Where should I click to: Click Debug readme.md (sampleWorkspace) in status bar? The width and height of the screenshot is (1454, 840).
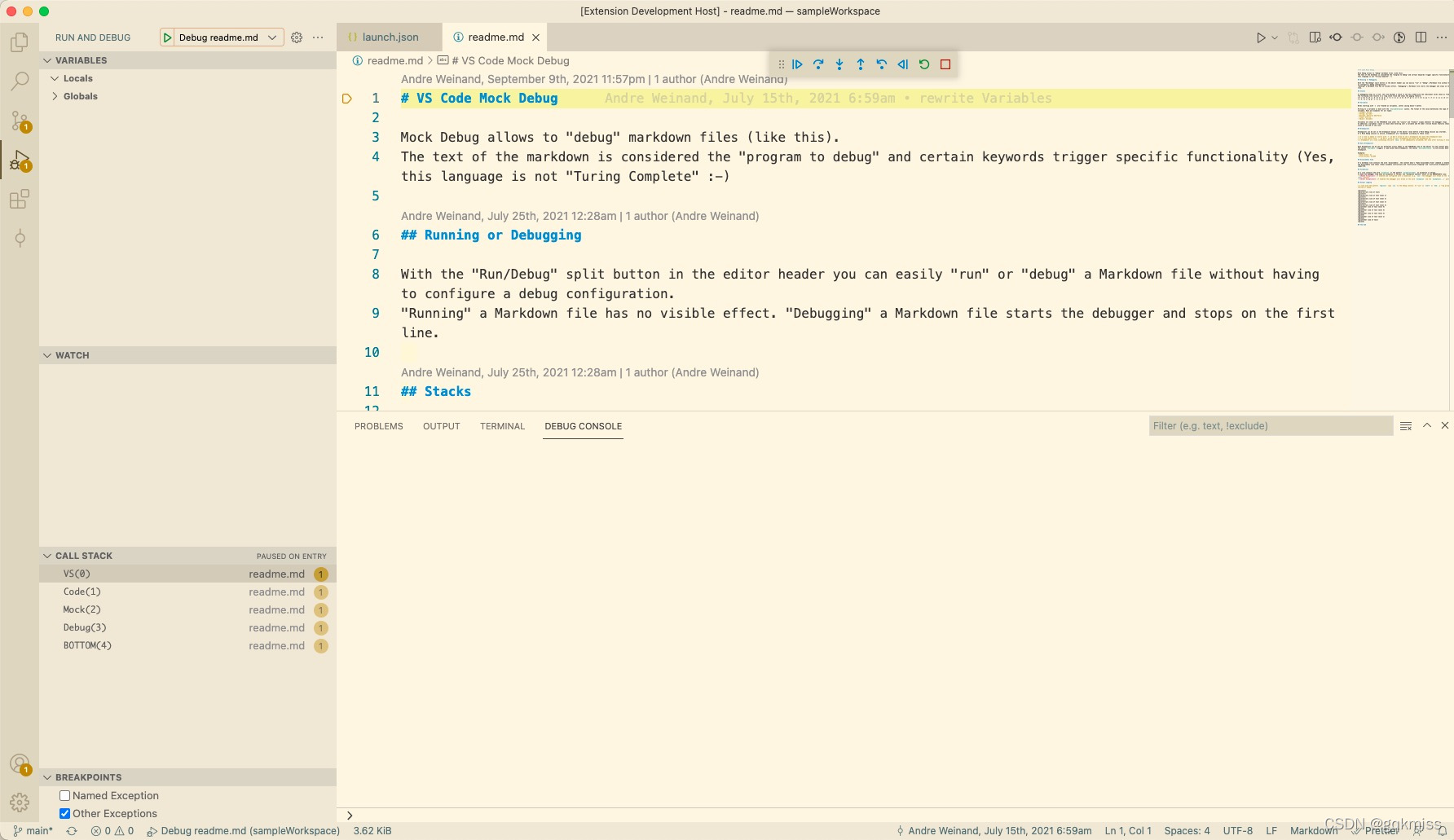pyautogui.click(x=244, y=831)
